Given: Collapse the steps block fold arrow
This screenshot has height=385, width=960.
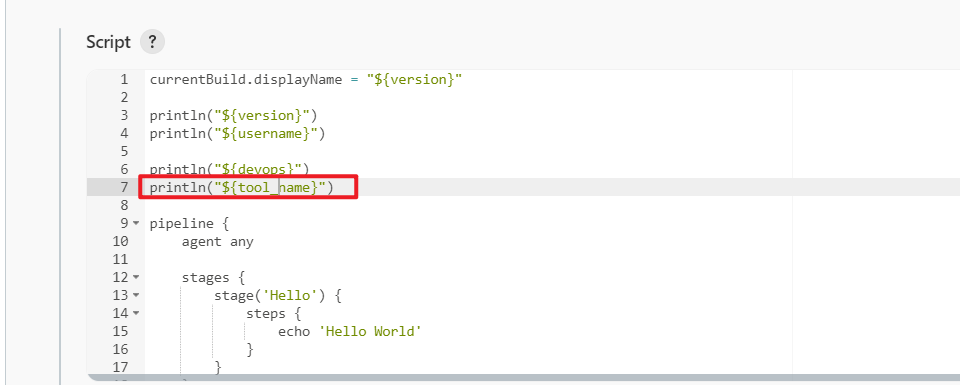Looking at the screenshot, I should point(136,313).
